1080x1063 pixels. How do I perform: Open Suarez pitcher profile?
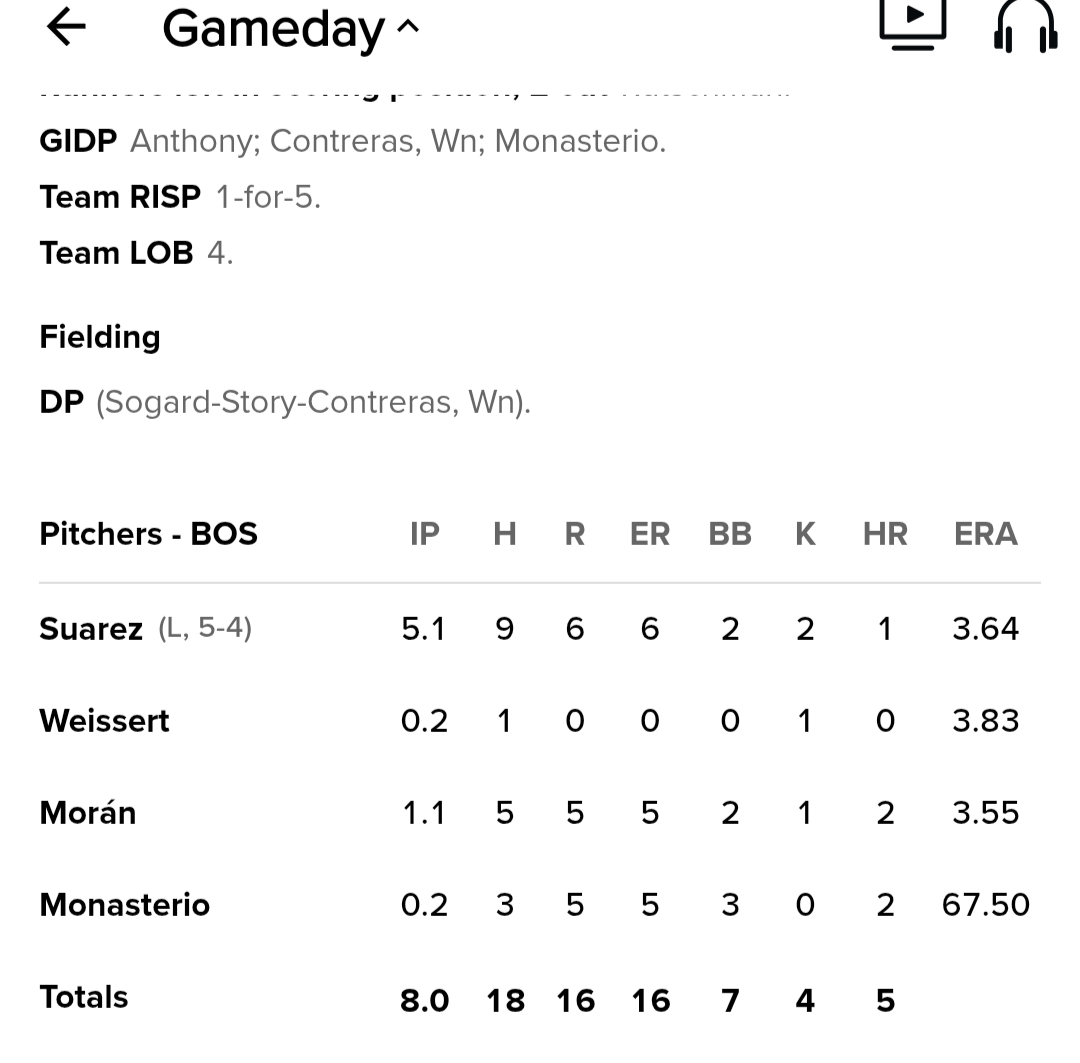[91, 629]
